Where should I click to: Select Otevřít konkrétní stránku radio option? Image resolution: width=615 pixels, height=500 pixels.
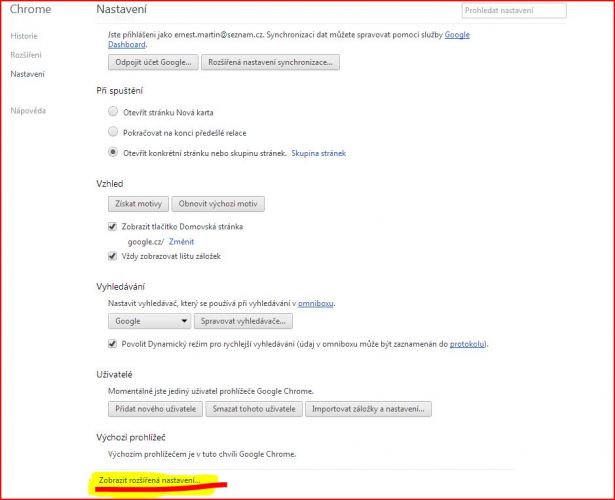[x=113, y=152]
